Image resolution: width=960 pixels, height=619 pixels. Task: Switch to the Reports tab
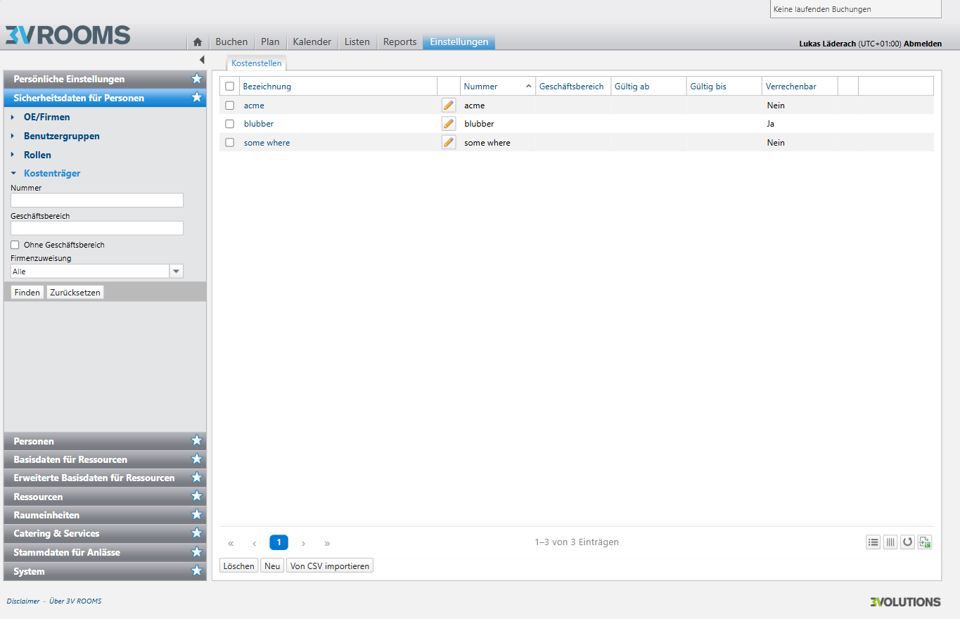point(399,42)
